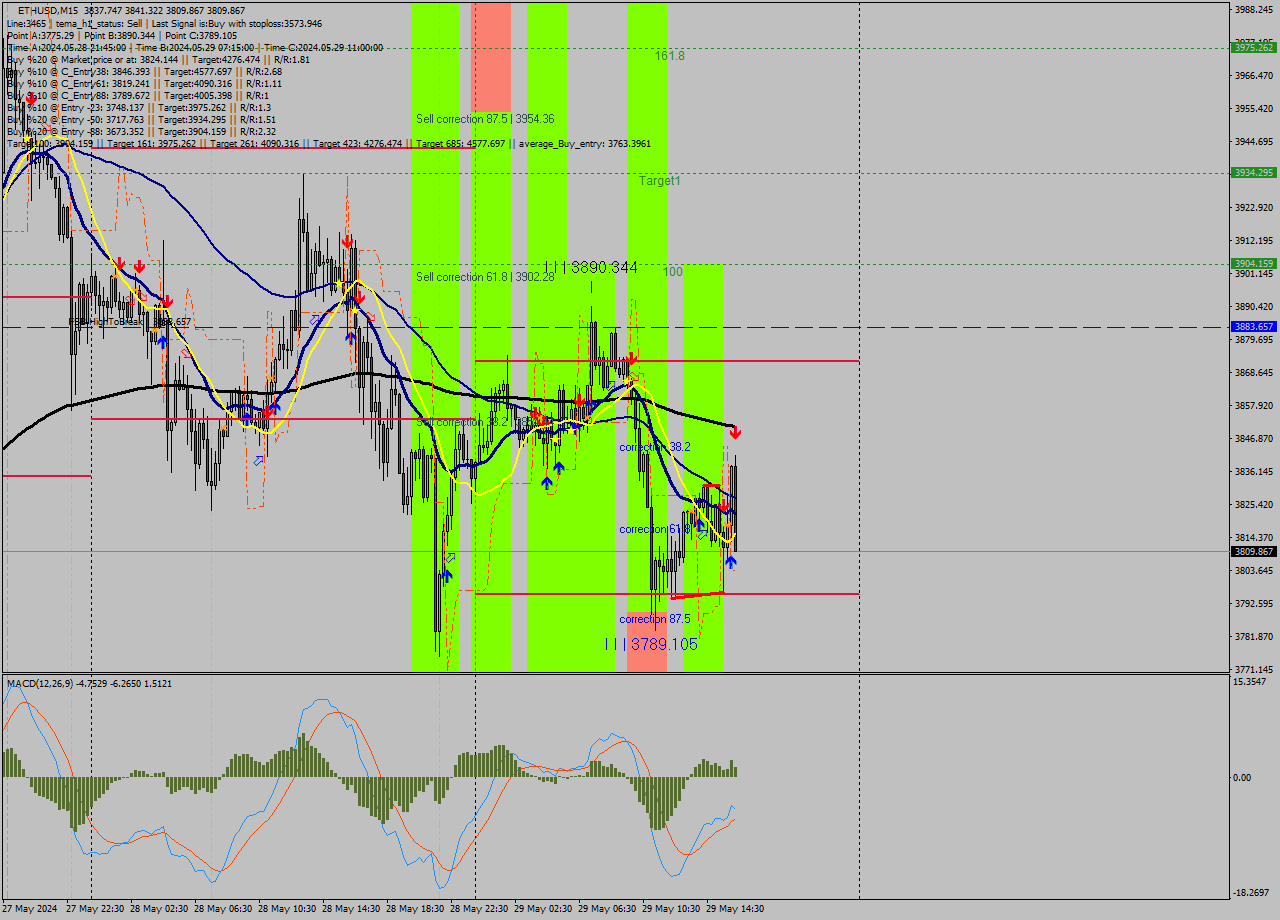Click the 28 May 06:30 time axis label
Viewport: 1280px width, 920px height.
point(223,909)
